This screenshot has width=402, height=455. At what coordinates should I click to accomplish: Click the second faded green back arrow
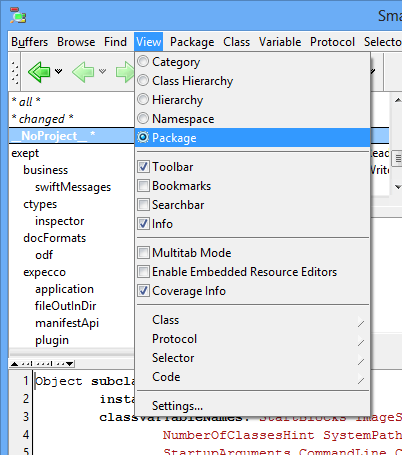[83, 72]
